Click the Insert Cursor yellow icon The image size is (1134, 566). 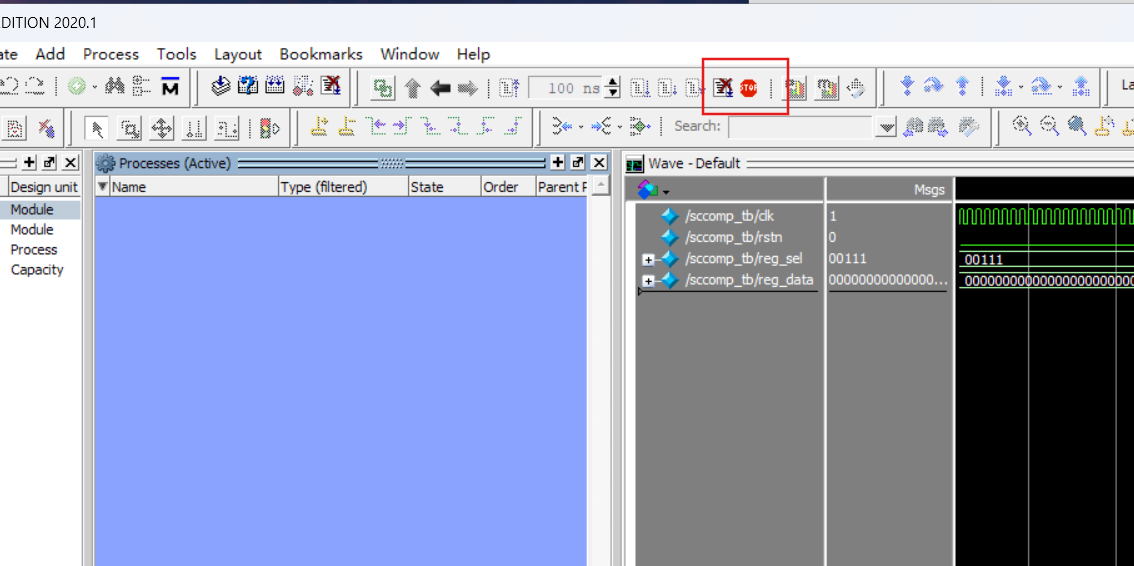[319, 127]
